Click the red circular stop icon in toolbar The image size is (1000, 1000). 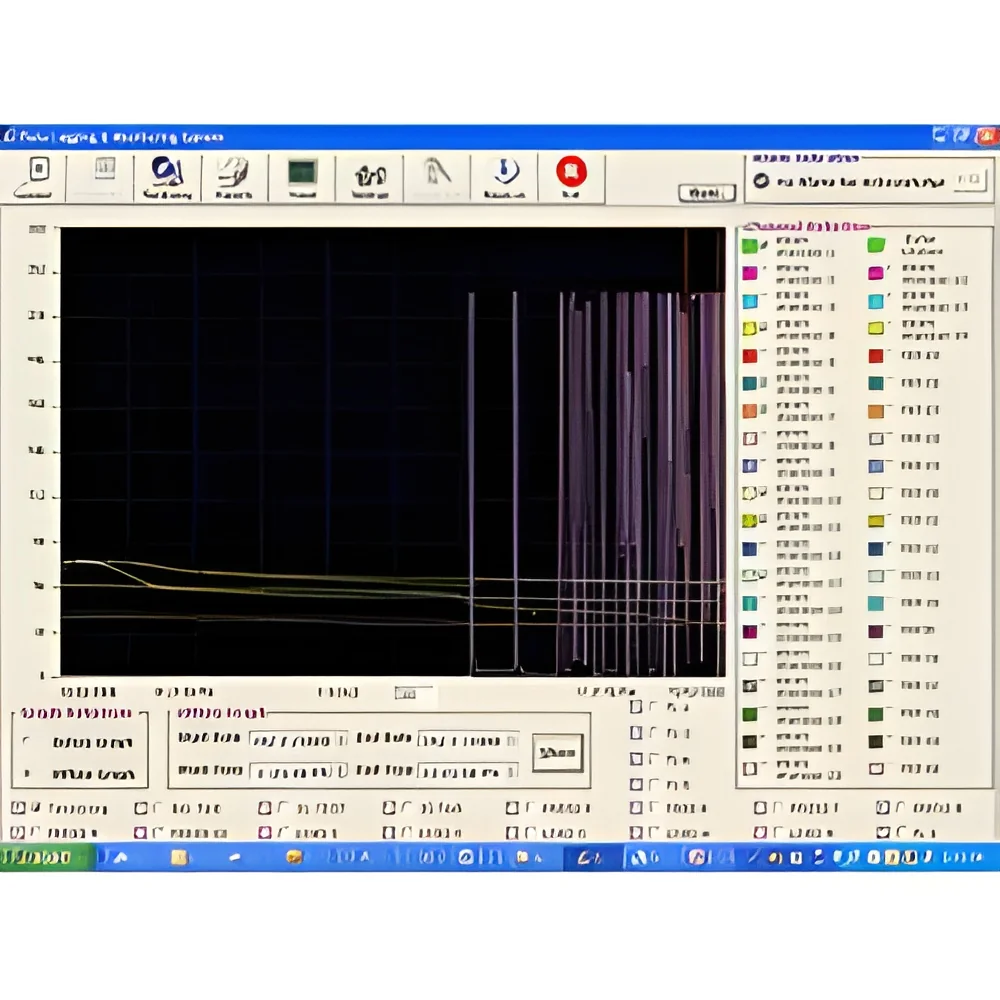coord(571,172)
